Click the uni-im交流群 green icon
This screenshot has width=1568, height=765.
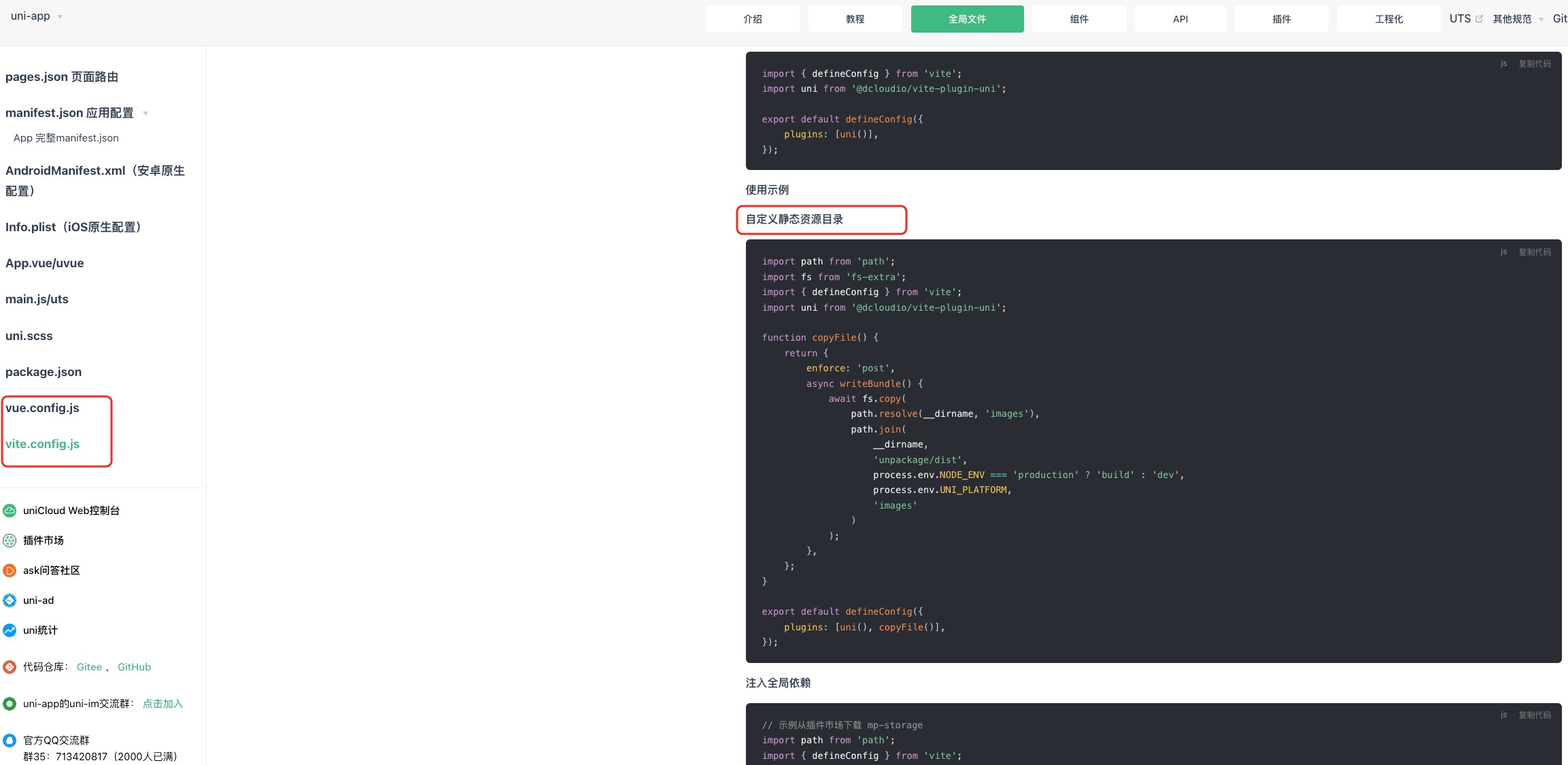pos(10,704)
